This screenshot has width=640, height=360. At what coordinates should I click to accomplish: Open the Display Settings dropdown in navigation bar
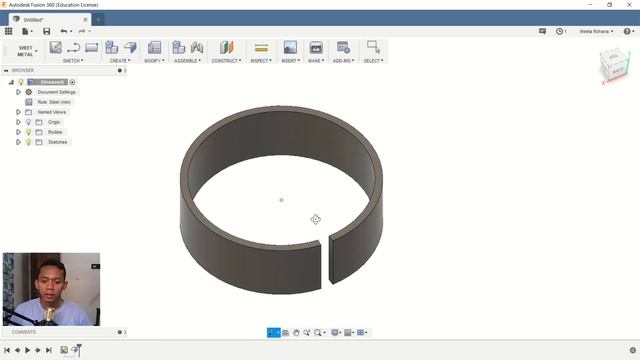[x=336, y=333]
